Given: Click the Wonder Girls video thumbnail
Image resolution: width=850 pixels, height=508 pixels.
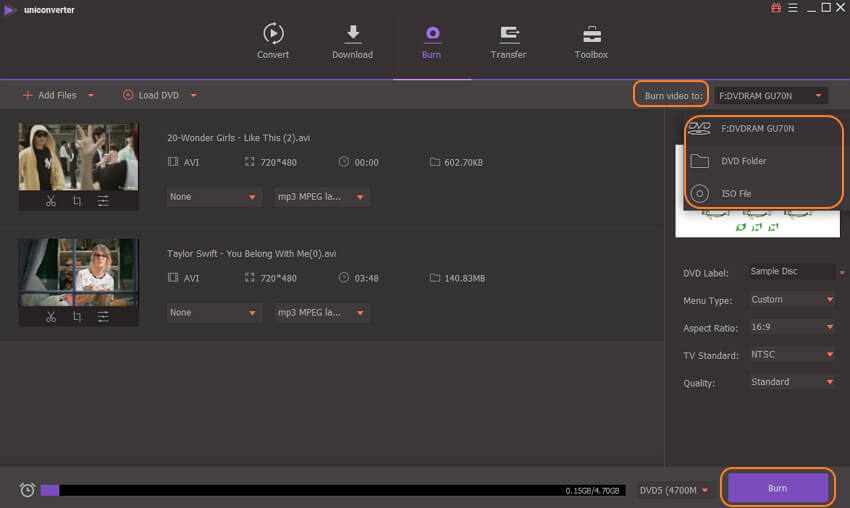Looking at the screenshot, I should (x=79, y=157).
